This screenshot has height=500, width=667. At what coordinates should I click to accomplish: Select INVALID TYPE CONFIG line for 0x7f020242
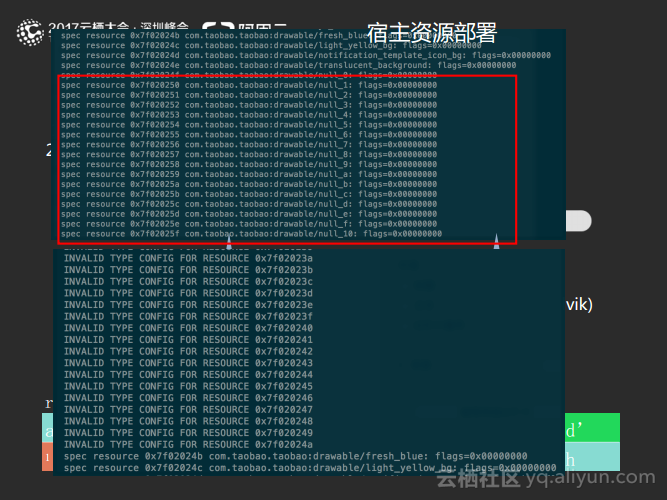point(188,351)
